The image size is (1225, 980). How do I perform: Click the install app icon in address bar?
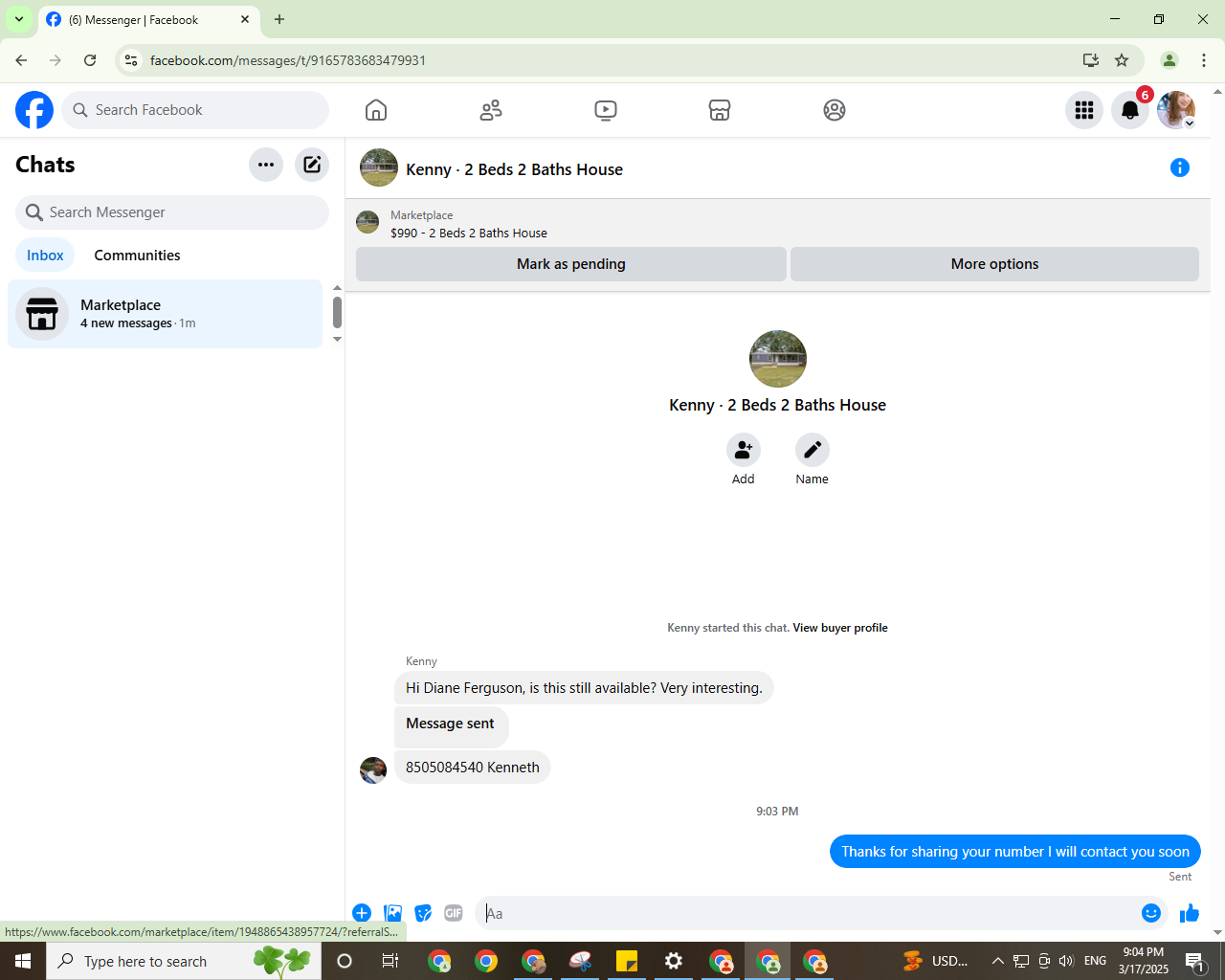pos(1091,60)
